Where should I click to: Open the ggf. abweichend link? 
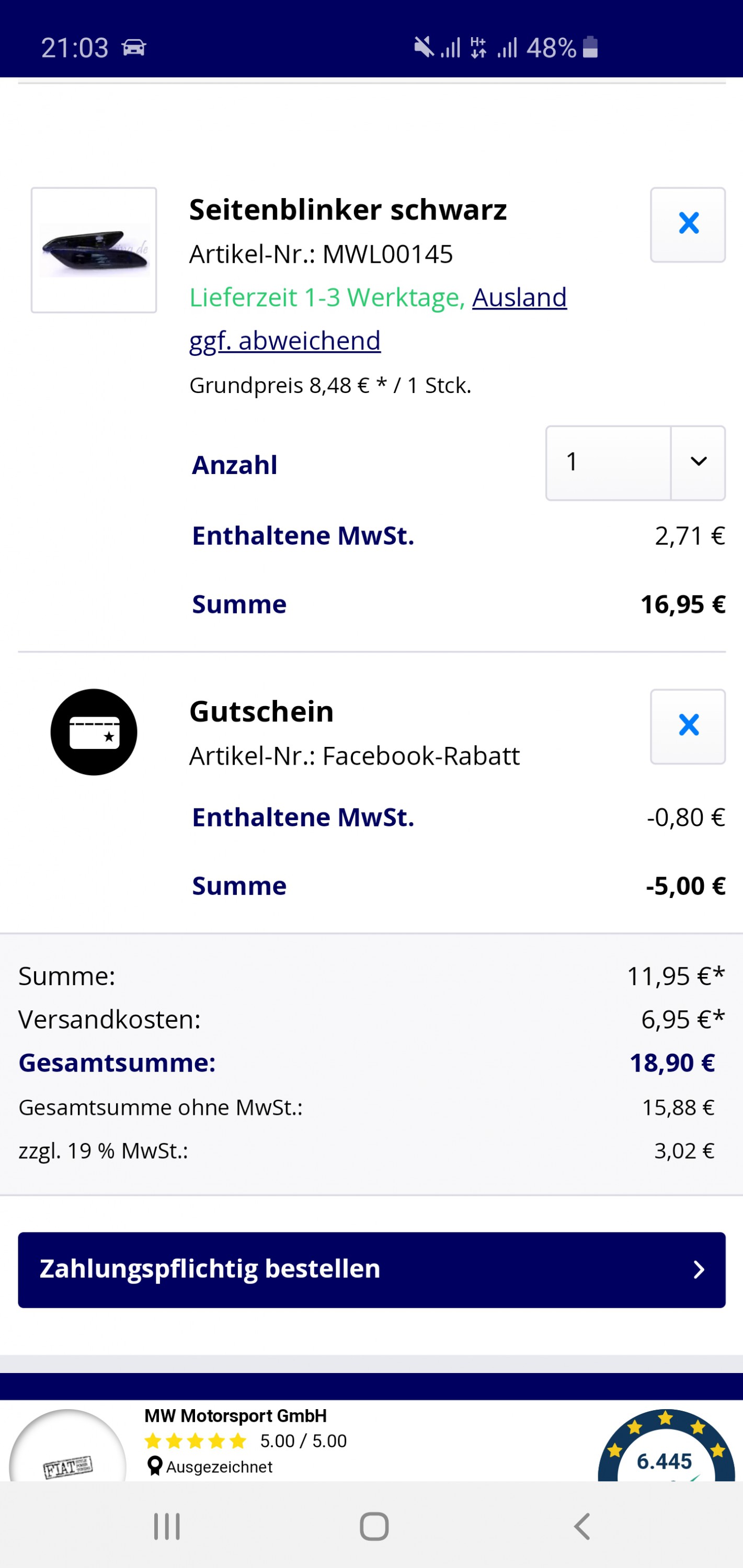coord(285,341)
